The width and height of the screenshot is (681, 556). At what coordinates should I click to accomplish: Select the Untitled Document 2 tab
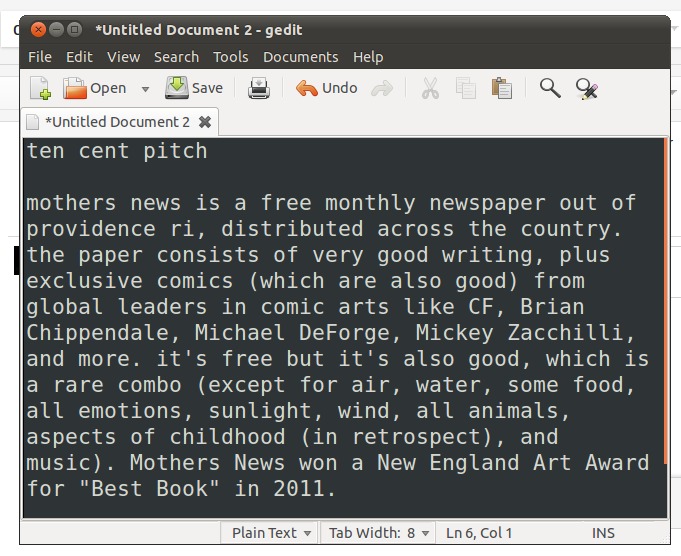(x=117, y=122)
